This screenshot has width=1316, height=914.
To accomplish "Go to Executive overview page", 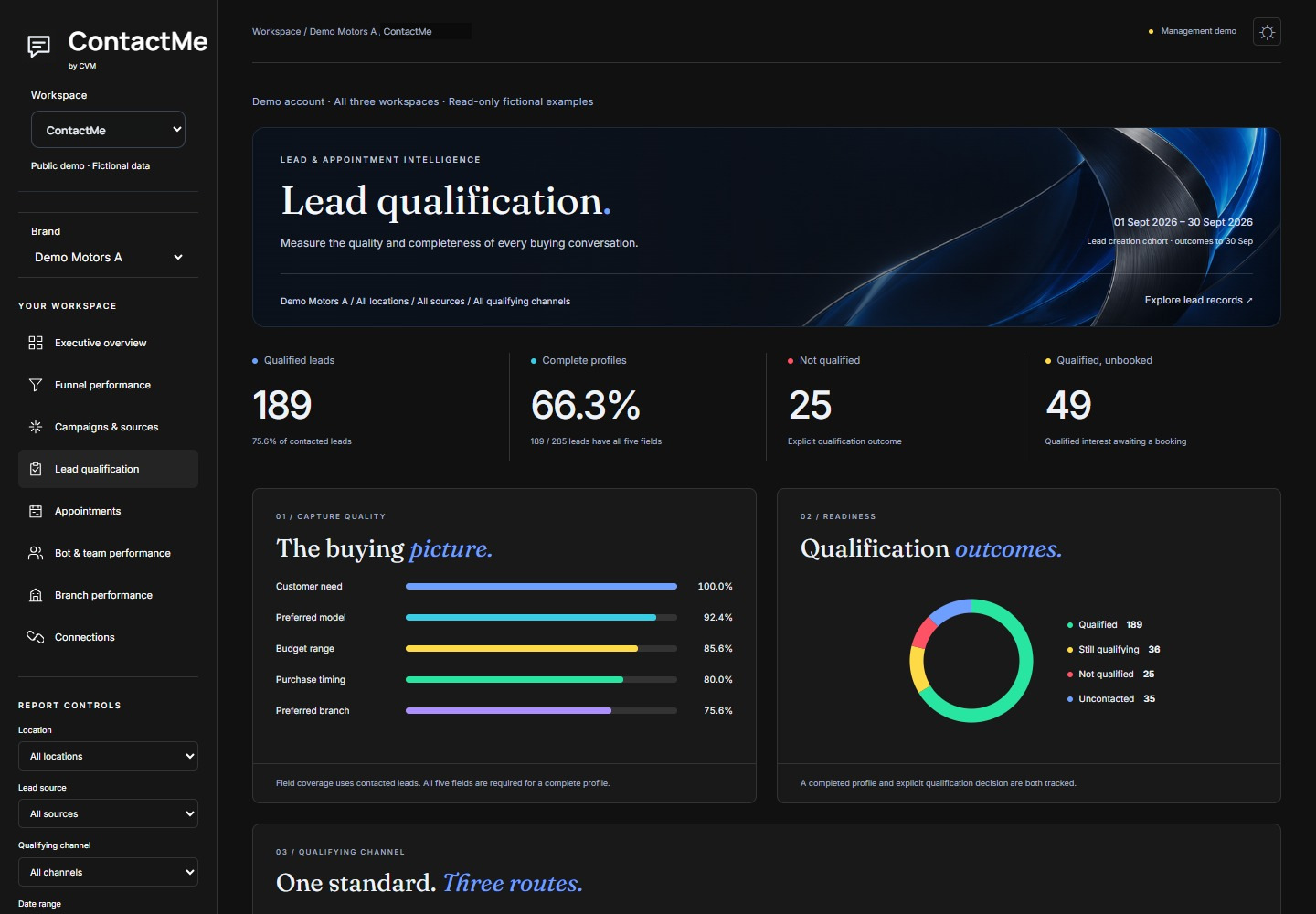I will pos(108,343).
